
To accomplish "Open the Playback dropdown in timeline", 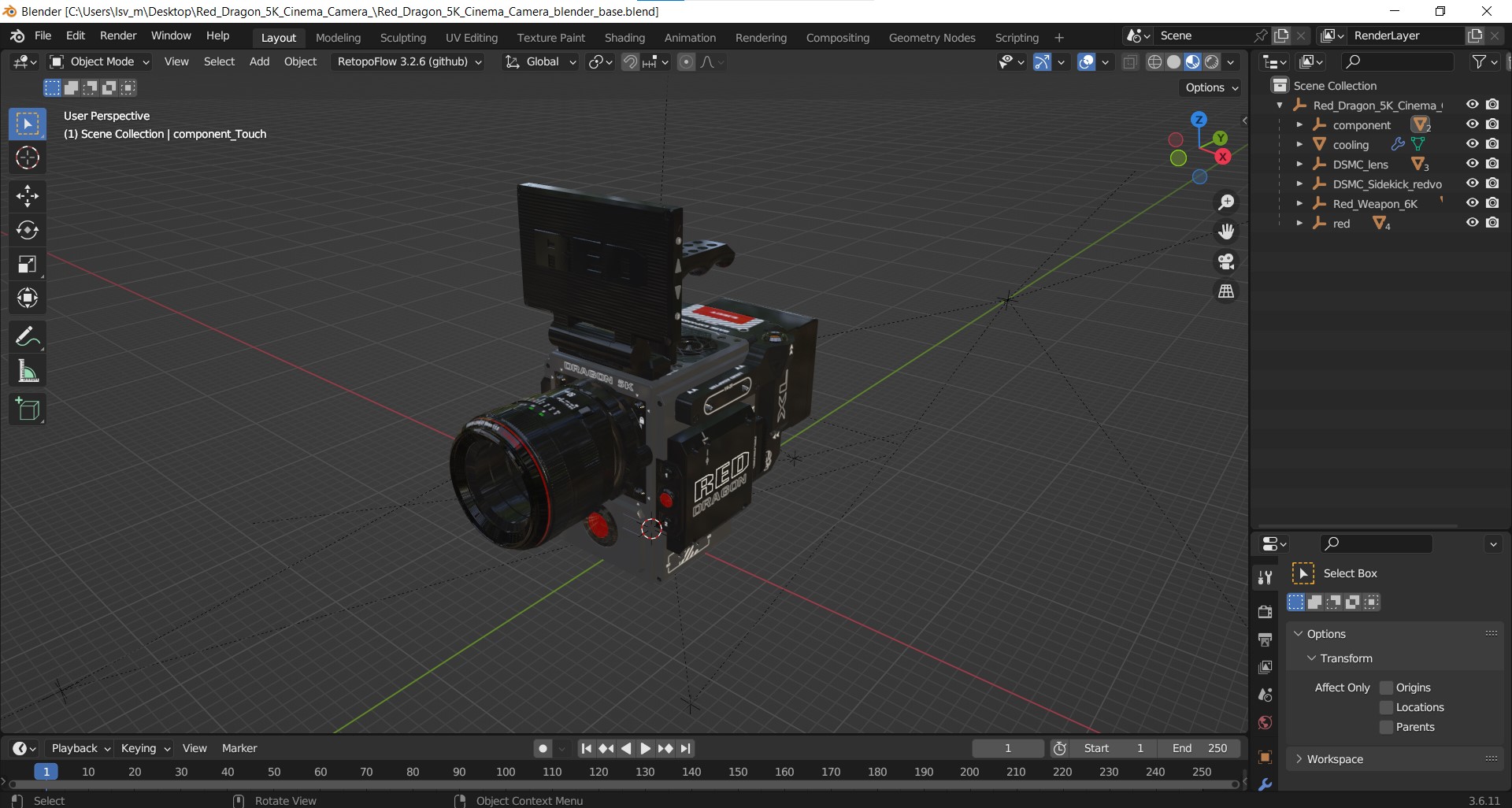I will 80,748.
